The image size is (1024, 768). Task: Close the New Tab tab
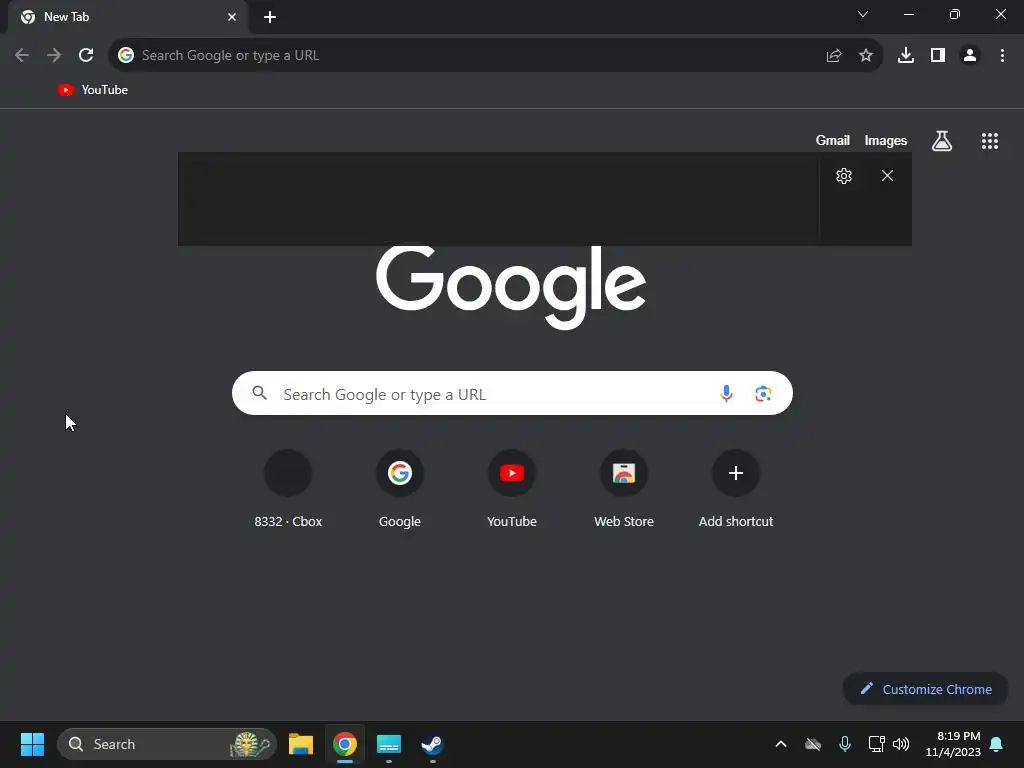click(x=232, y=17)
